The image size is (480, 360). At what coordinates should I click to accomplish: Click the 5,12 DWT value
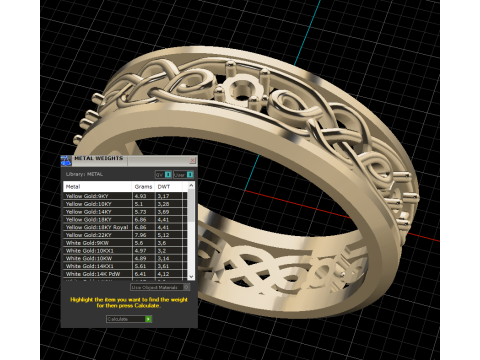click(x=163, y=235)
